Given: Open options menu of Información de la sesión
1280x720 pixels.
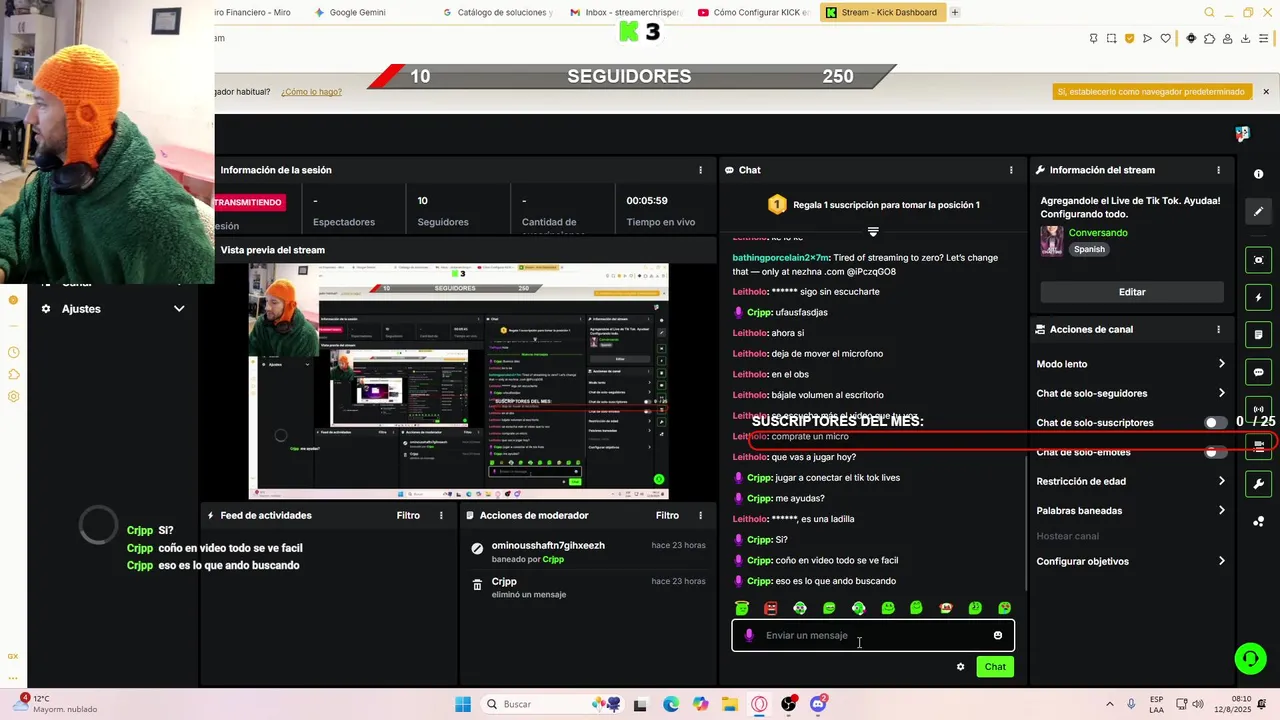Looking at the screenshot, I should pos(700,170).
